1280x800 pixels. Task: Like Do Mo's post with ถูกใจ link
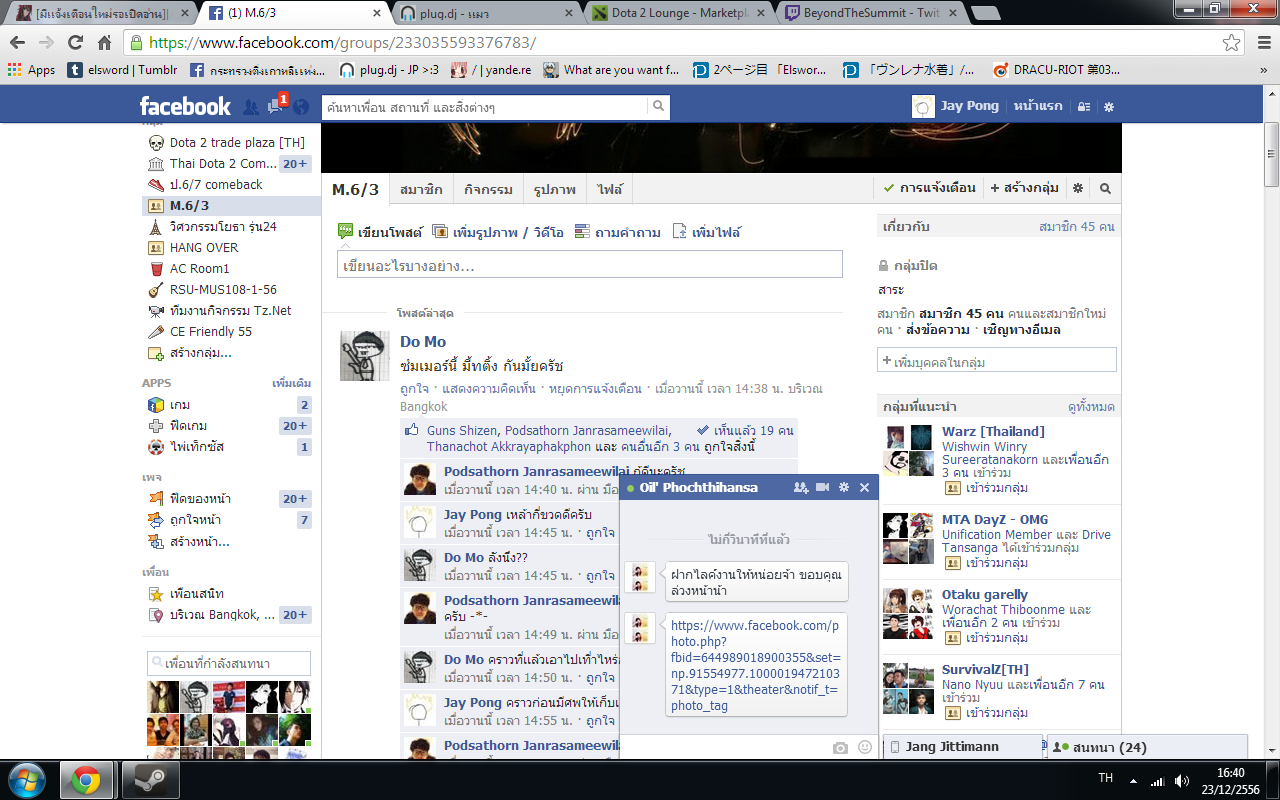415,388
